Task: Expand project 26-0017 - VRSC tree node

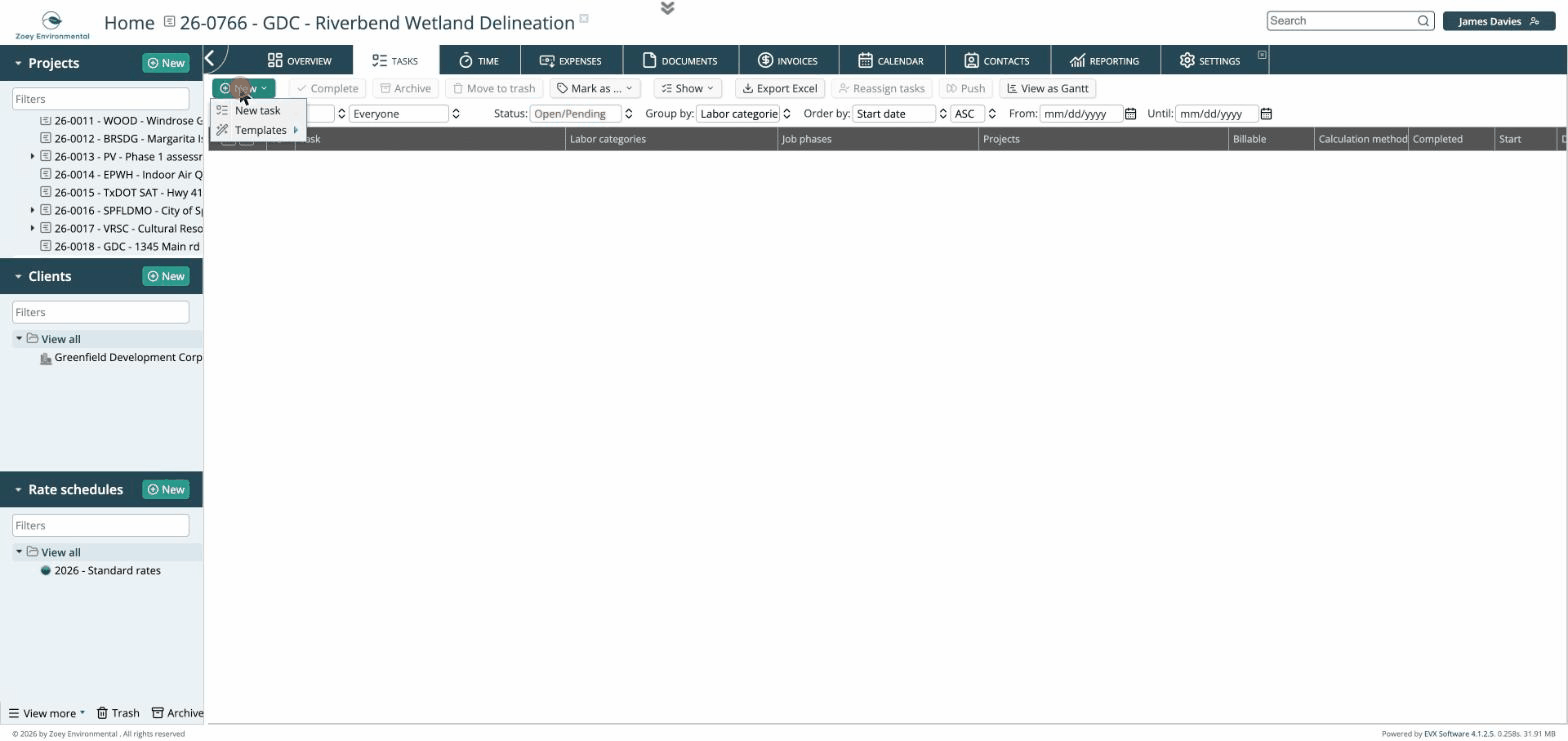Action: coord(32,229)
